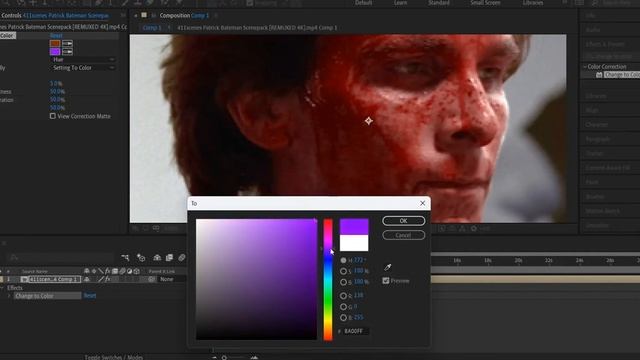Open the Setting To Color dropdown
This screenshot has height=360, width=640.
coord(83,68)
